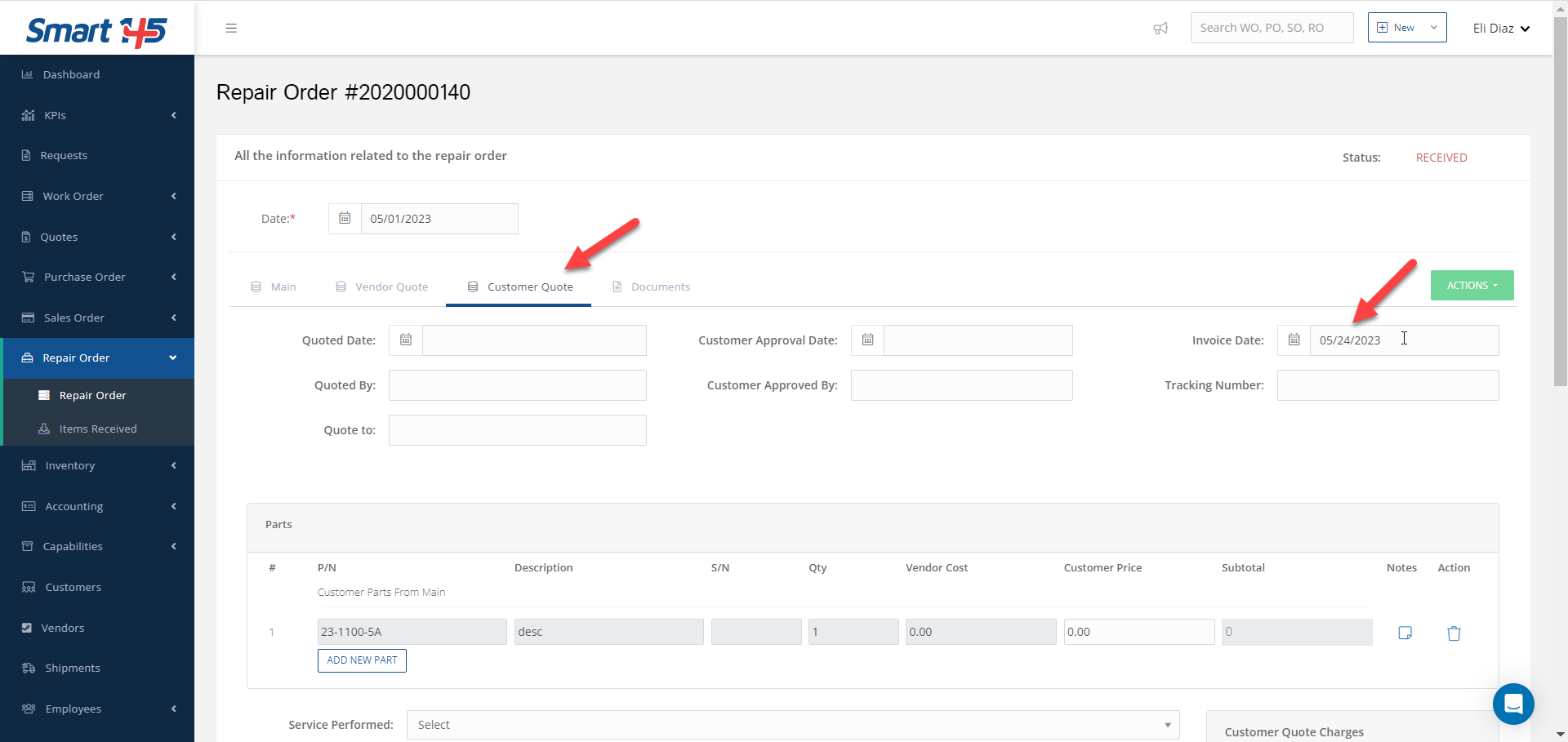Click calendar icon beside the Date field

pos(345,219)
